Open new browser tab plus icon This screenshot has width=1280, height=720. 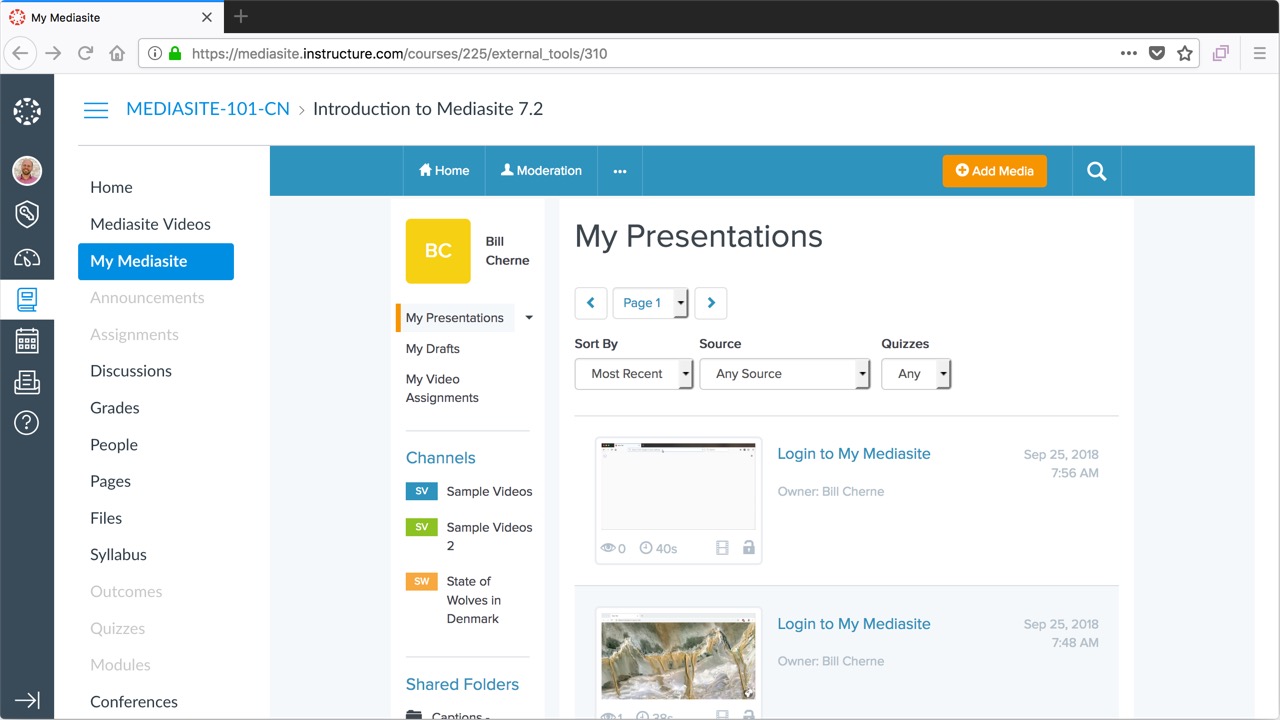pos(241,16)
